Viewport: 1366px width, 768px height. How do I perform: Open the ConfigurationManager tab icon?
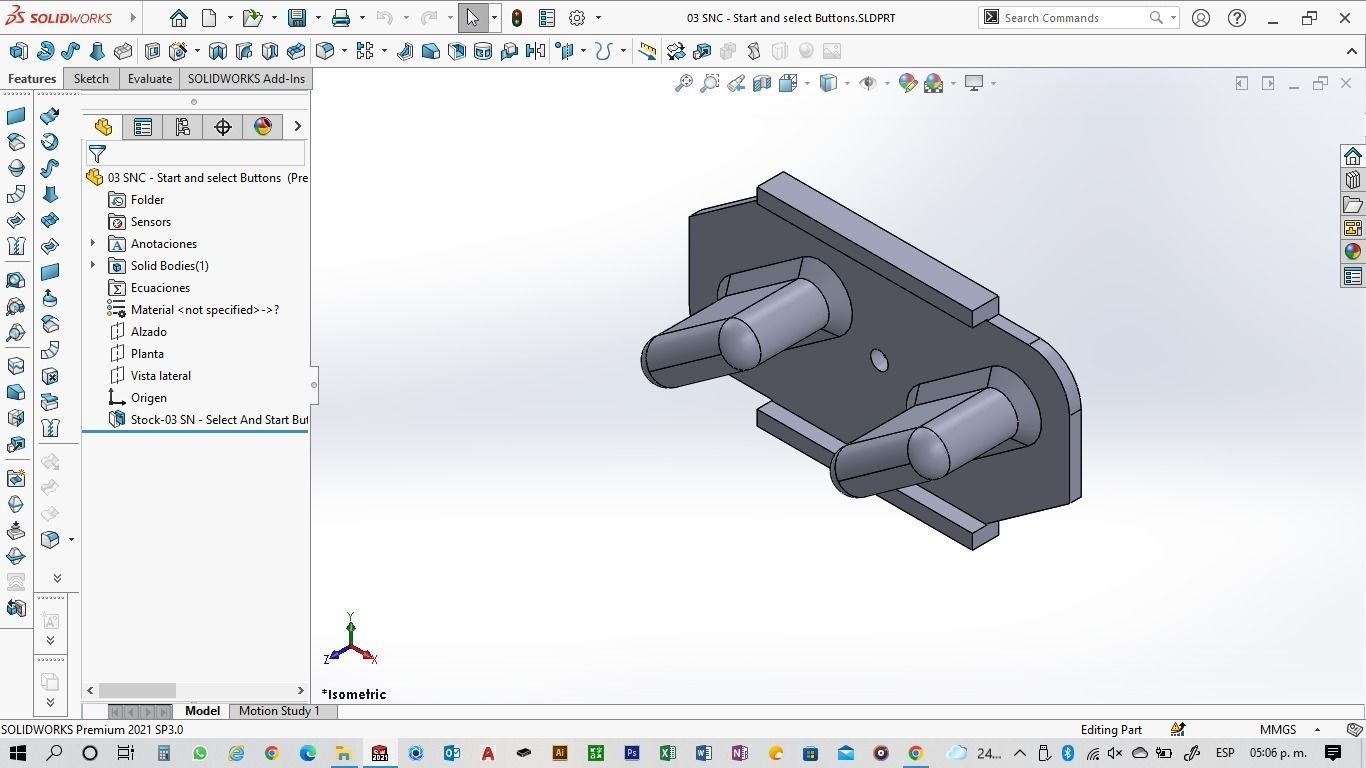pyautogui.click(x=182, y=126)
